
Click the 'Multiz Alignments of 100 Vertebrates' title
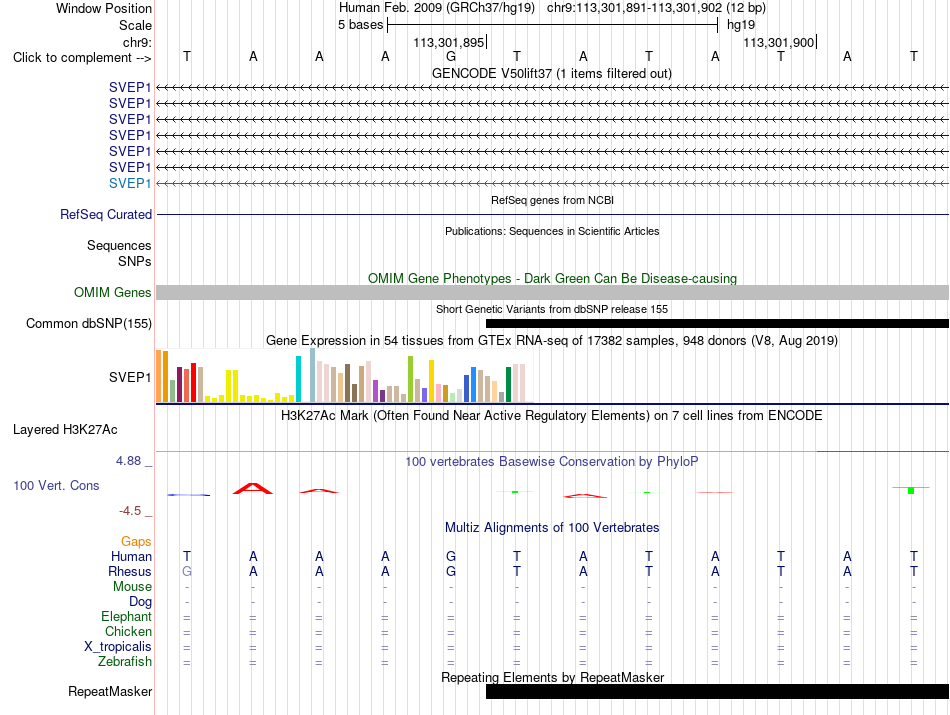pos(552,528)
